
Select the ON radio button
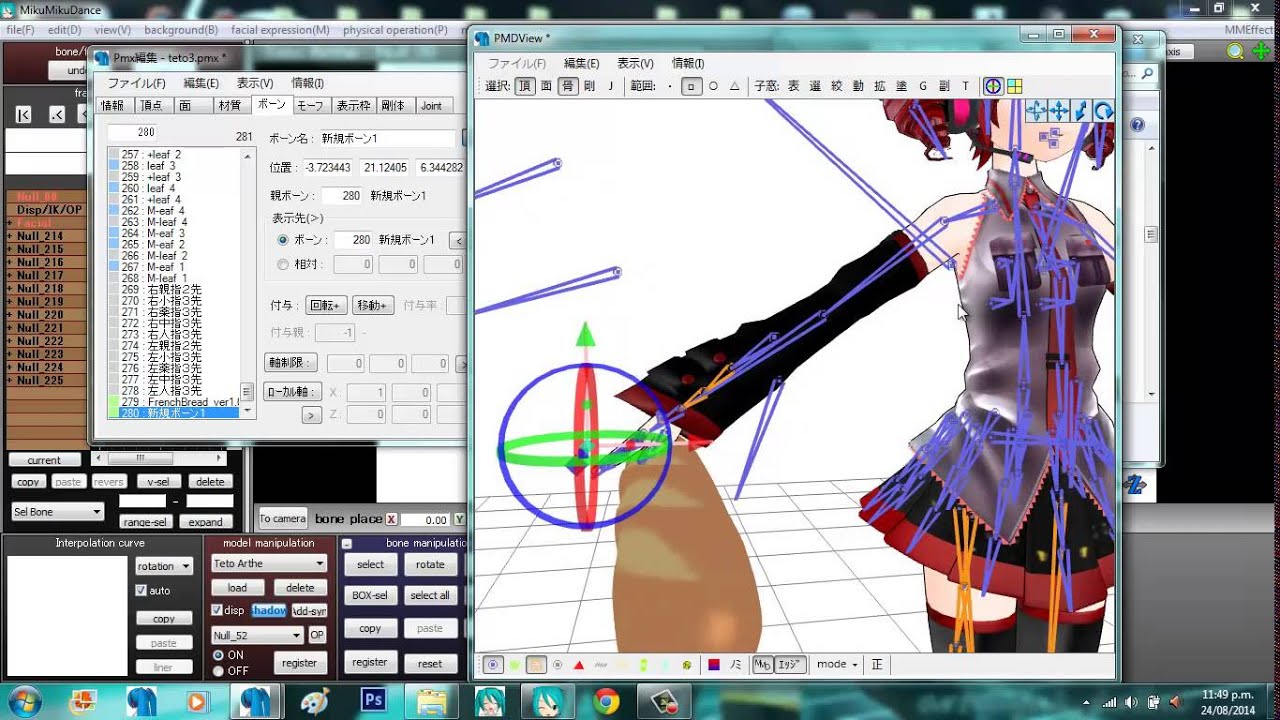pos(218,655)
